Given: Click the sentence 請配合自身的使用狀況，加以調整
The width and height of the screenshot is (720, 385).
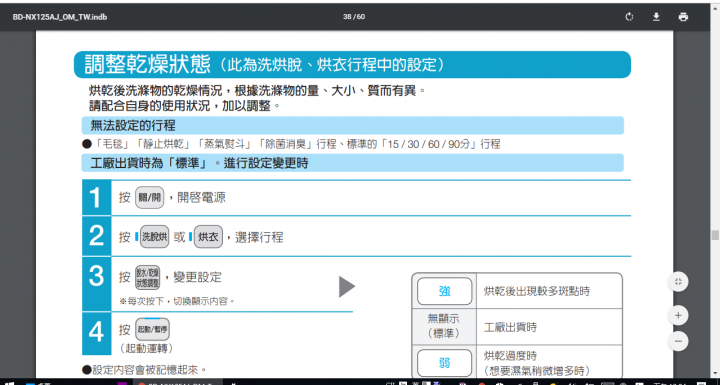Looking at the screenshot, I should point(184,106).
